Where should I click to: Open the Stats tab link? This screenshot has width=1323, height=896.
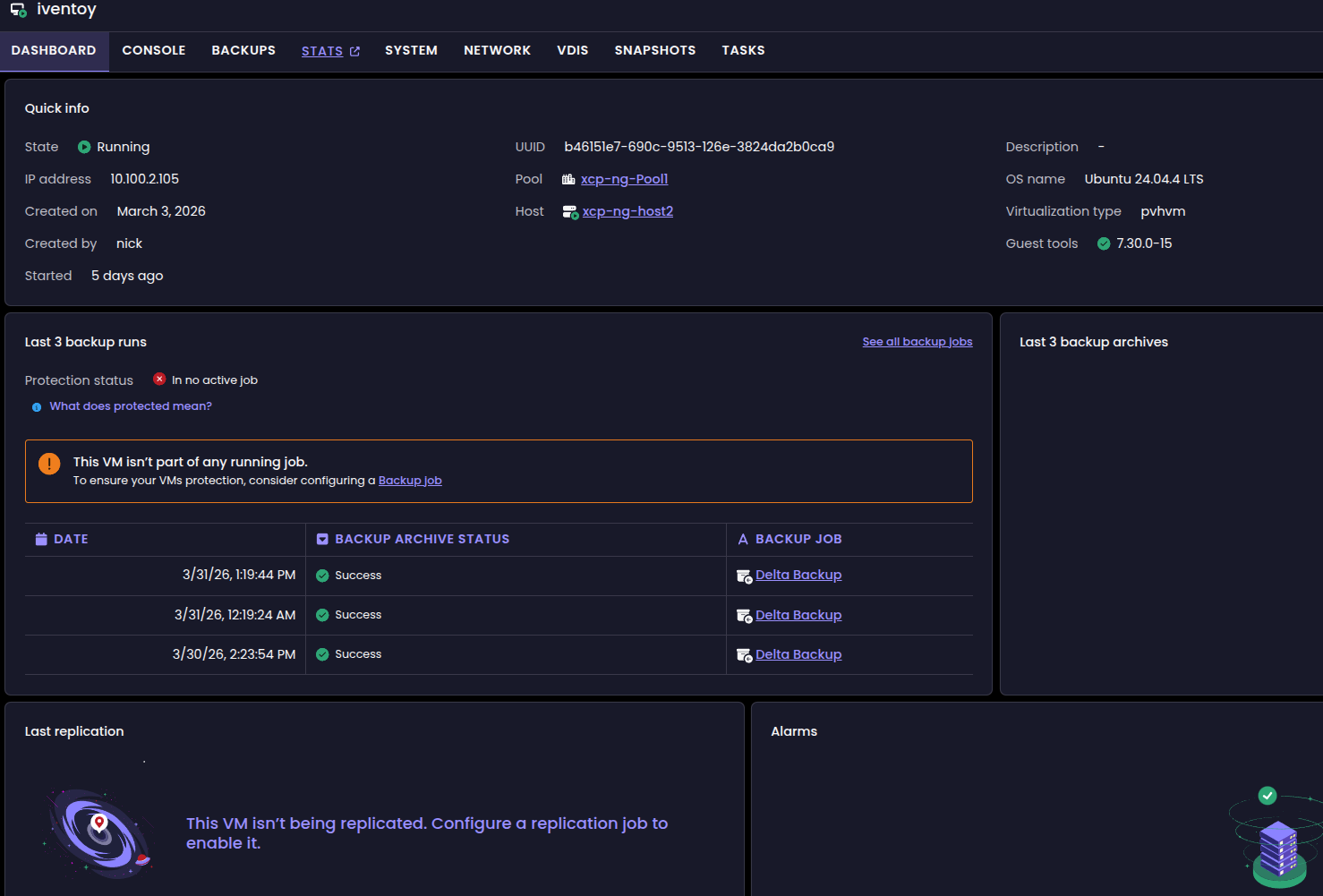(x=322, y=52)
